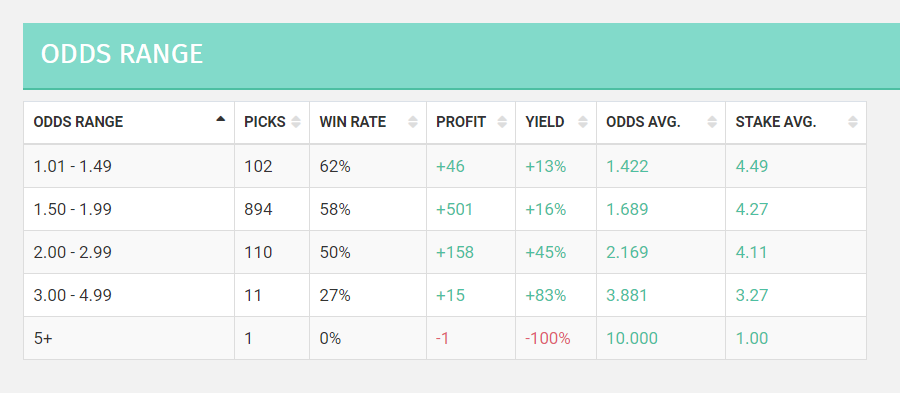Select the 1.50 - 1.99 odds row
The image size is (900, 393).
pyautogui.click(x=445, y=209)
